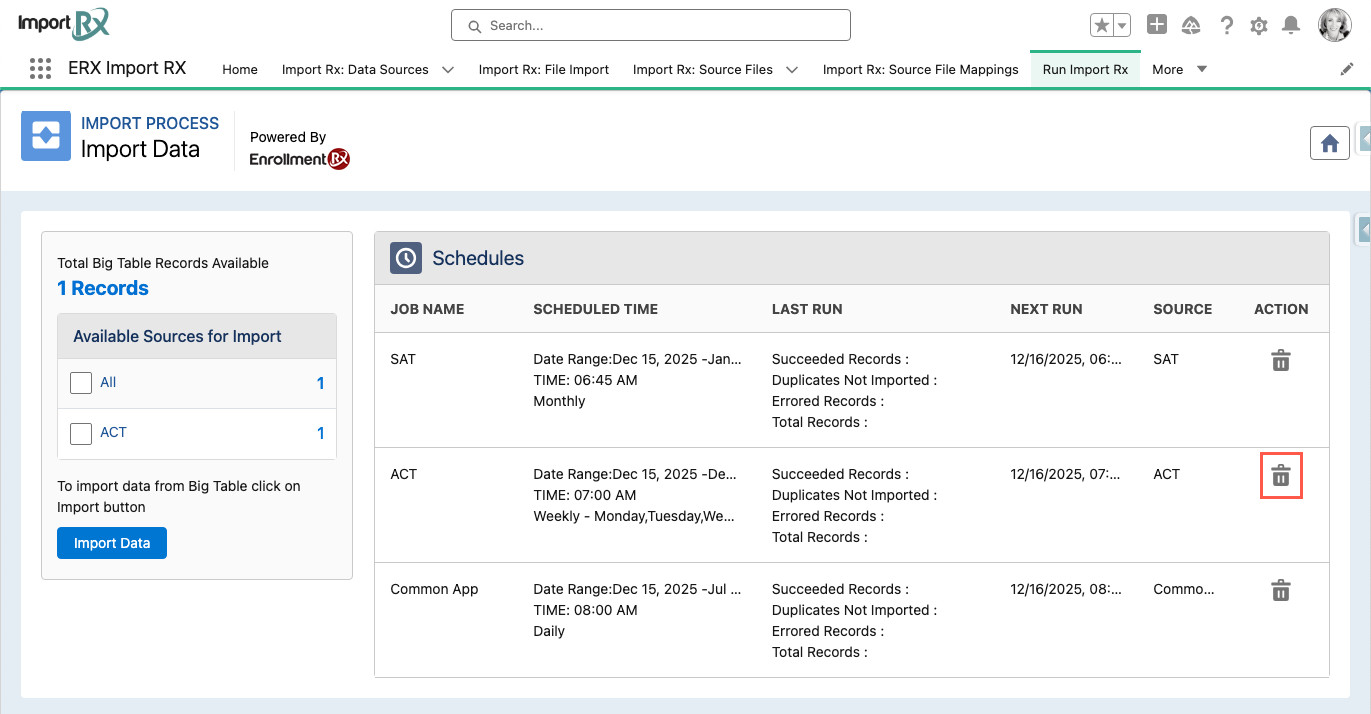1371x714 pixels.
Task: Expand Import Rx: Source Files dropdown arrow
Action: 792,70
